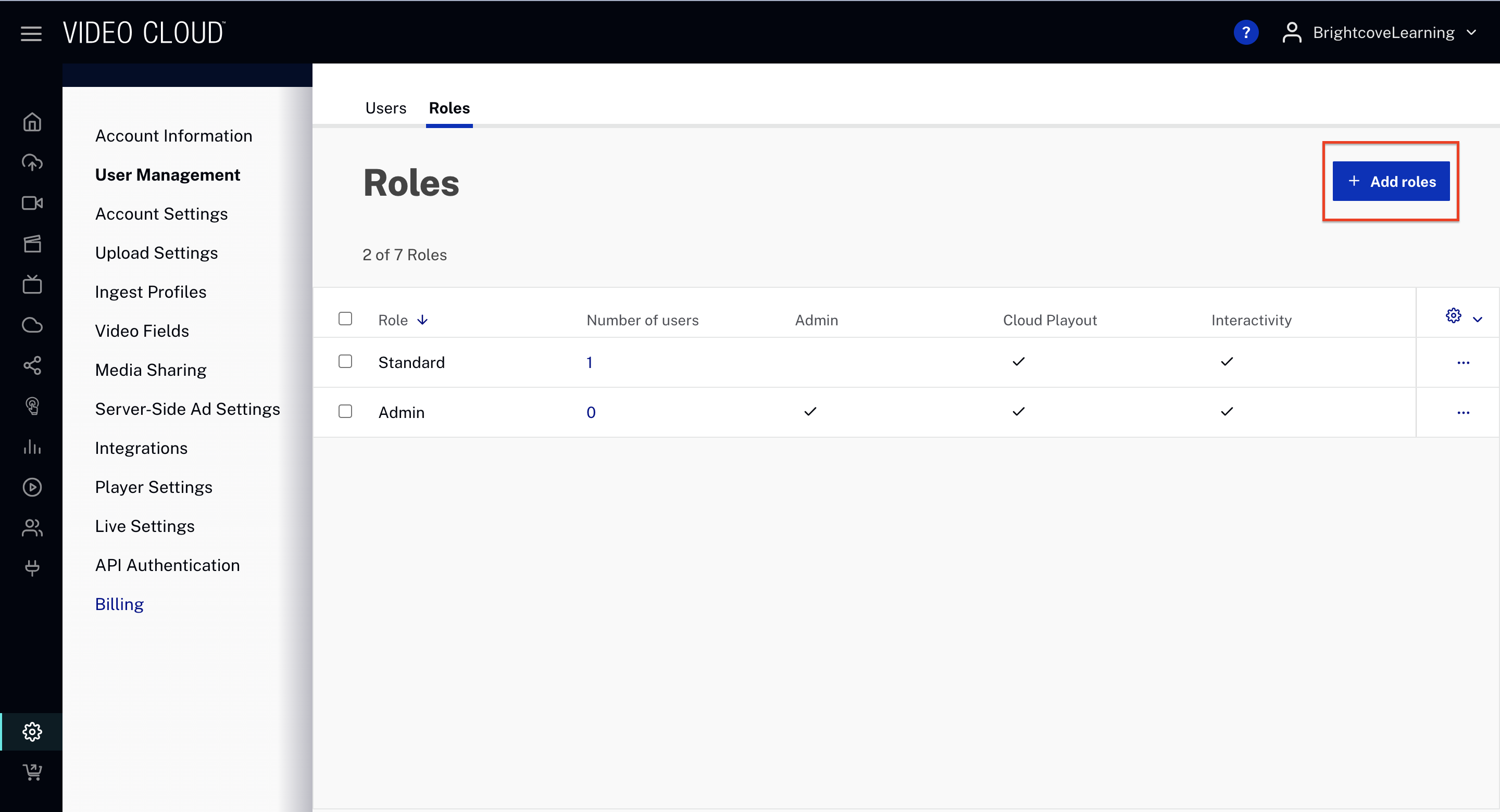Open the cloud icon in sidebar
1500x812 pixels.
31,325
